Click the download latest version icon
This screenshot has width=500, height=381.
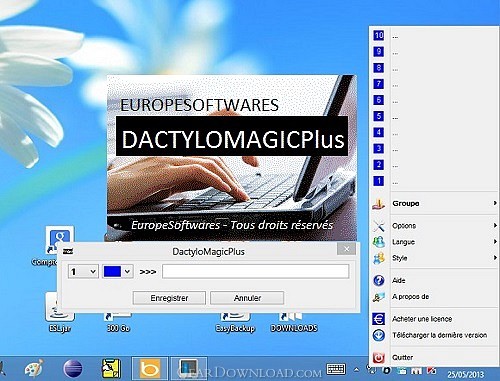tap(379, 335)
